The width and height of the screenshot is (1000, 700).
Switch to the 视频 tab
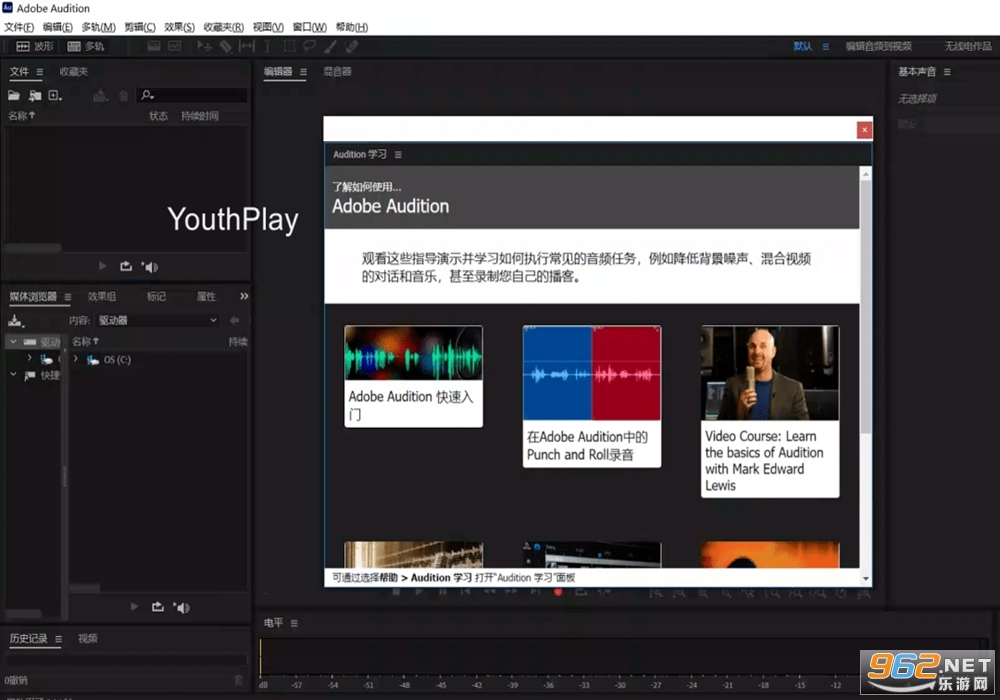[x=87, y=638]
